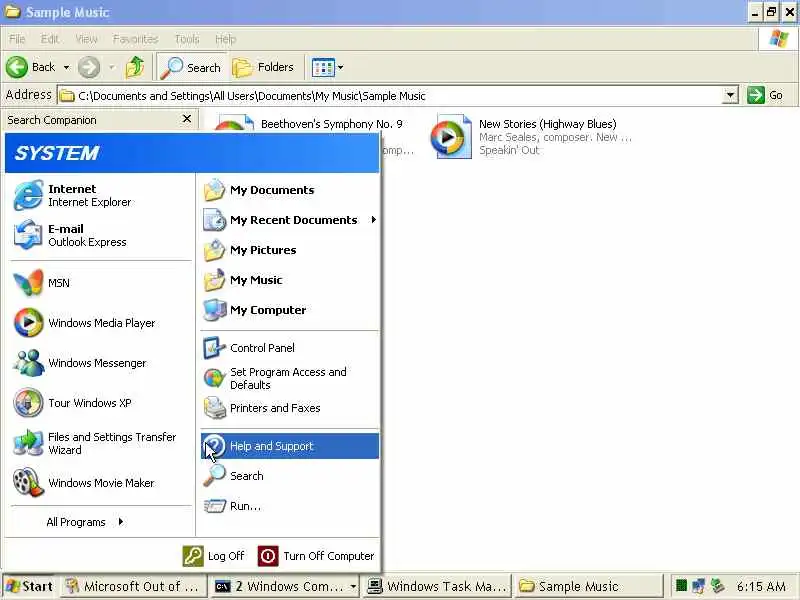
Task: Open Files and Settings Transfer Wizard
Action: [100, 443]
